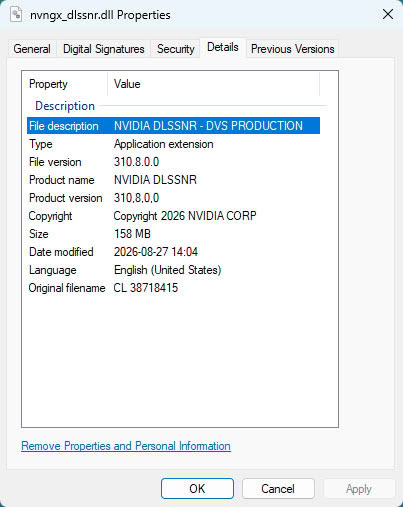Image resolution: width=403 pixels, height=507 pixels.
Task: Select the Language property label
Action: [53, 270]
